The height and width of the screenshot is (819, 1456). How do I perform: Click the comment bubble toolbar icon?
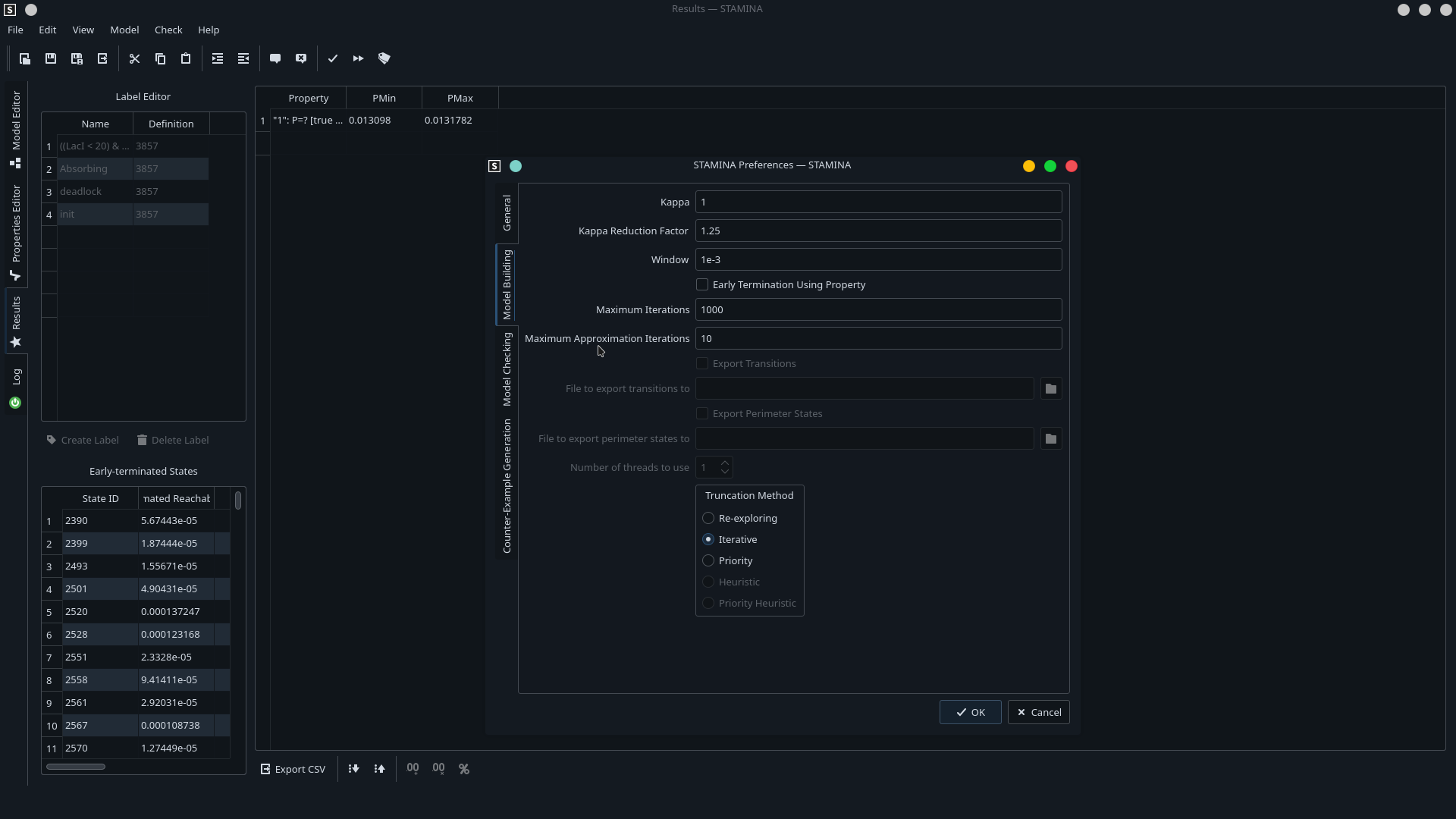(x=275, y=58)
